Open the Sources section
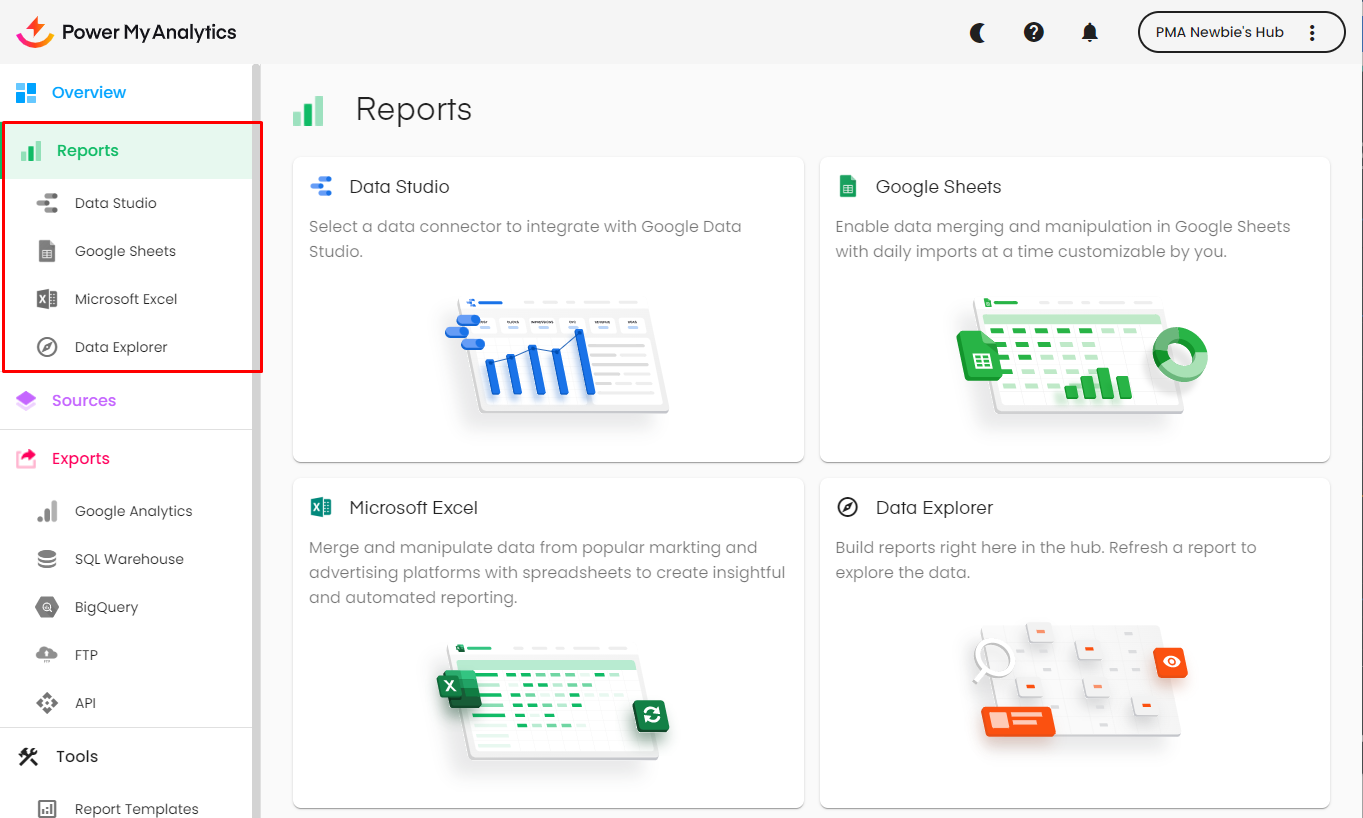1363x818 pixels. pos(84,400)
